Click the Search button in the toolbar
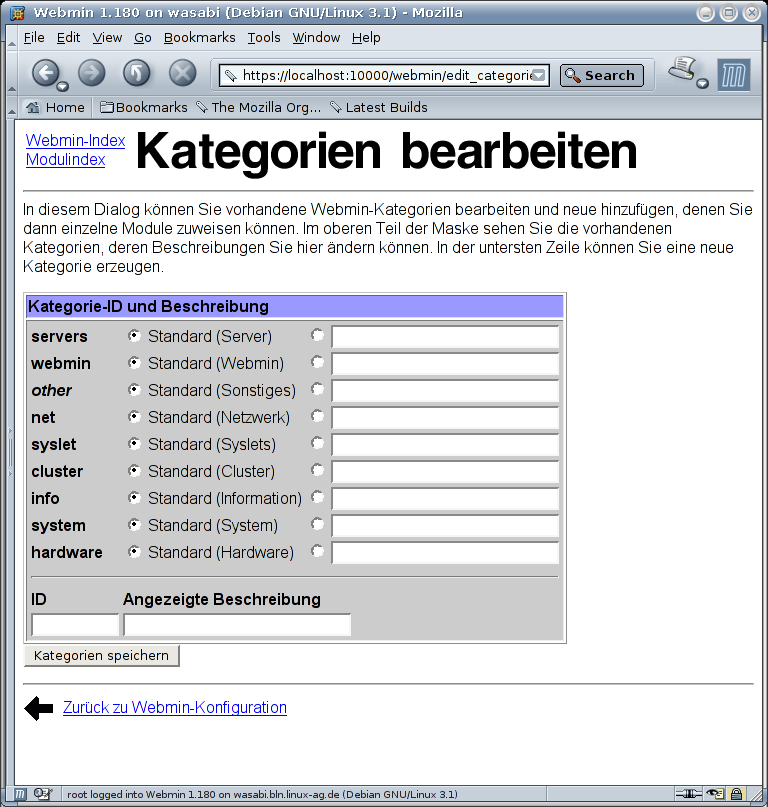Image resolution: width=768 pixels, height=807 pixels. [601, 76]
